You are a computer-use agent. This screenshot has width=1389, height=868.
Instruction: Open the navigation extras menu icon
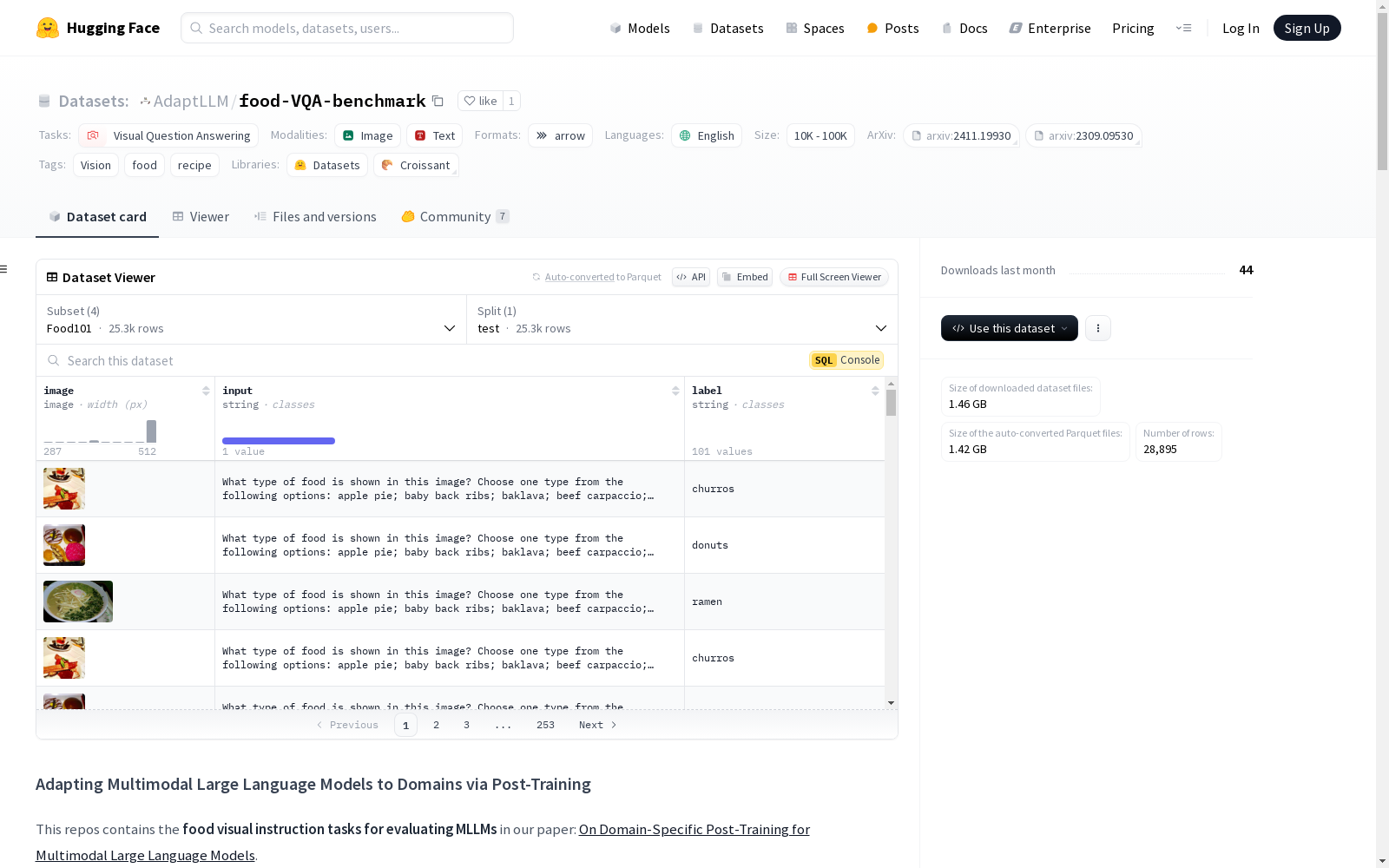click(x=1183, y=28)
